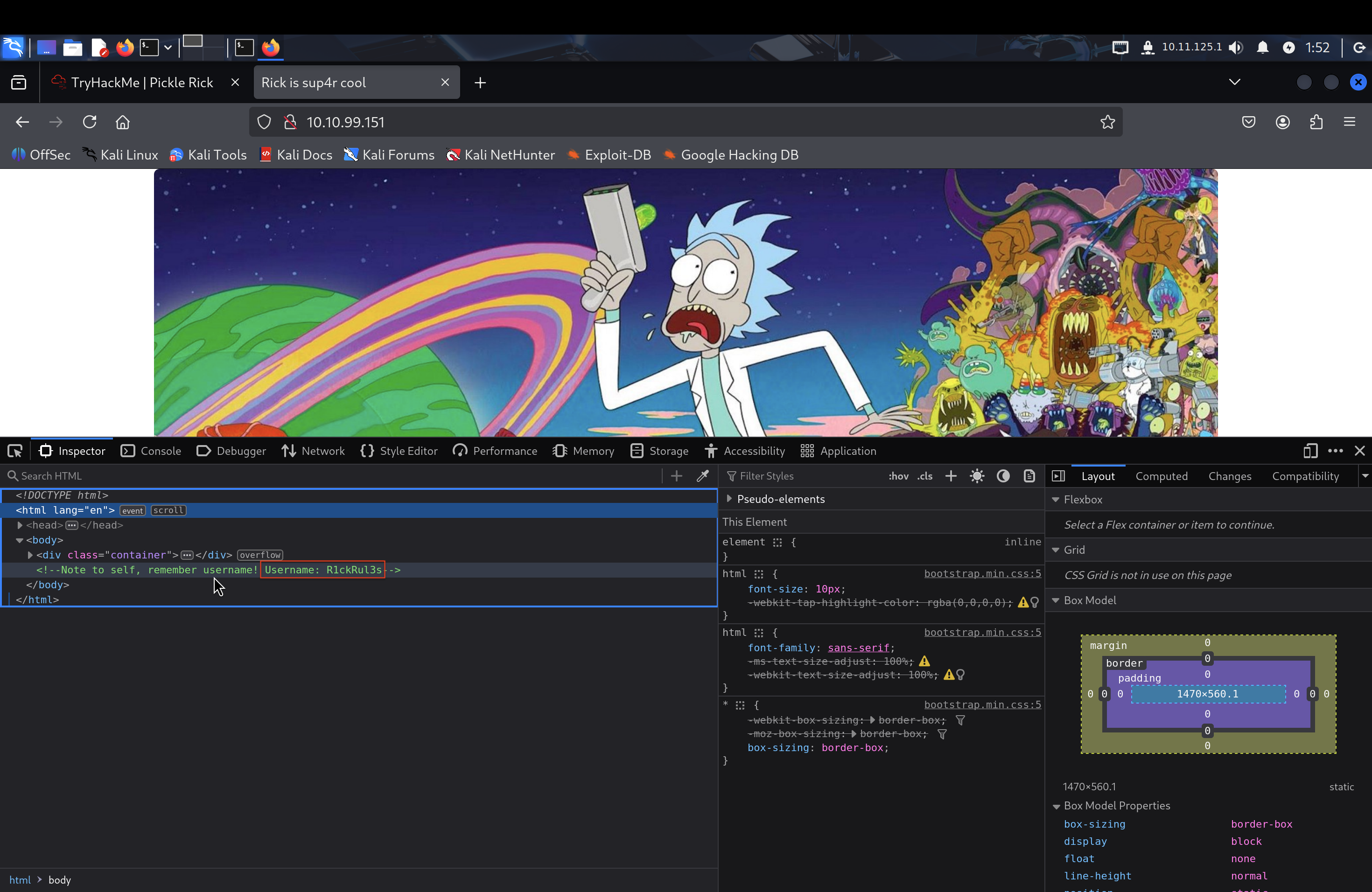1372x892 pixels.
Task: Toggle the :hov pseudo-class panel
Action: (x=898, y=476)
